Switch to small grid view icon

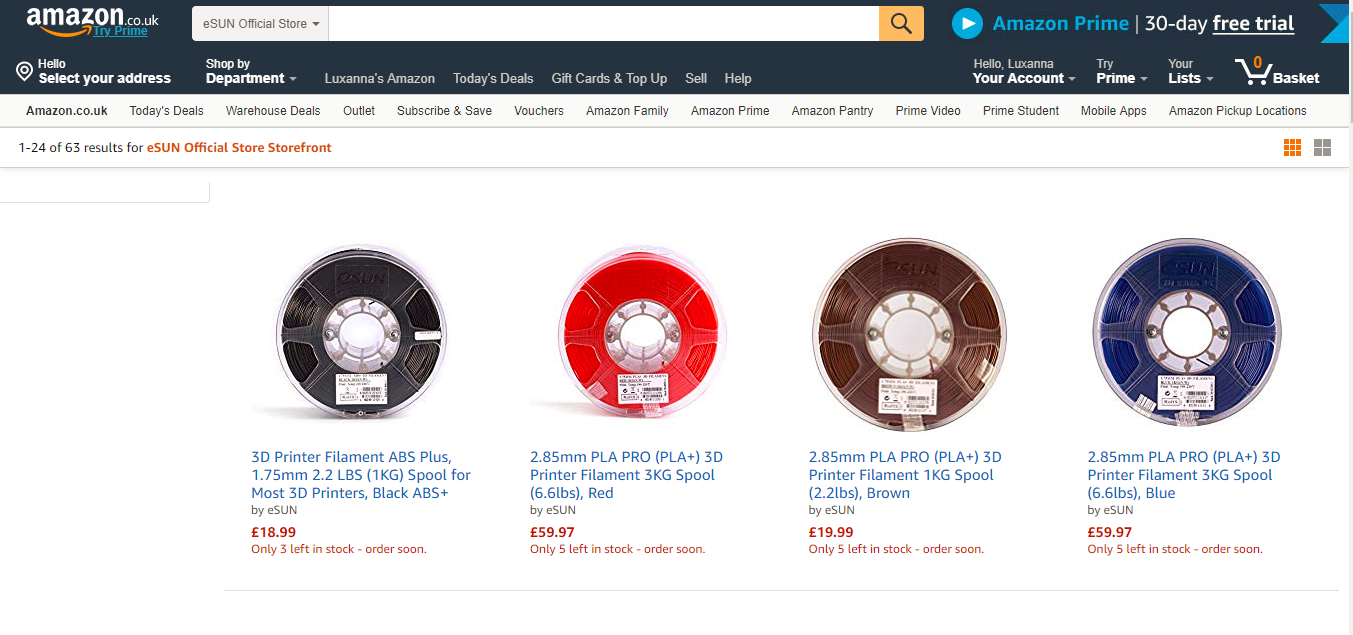click(1292, 148)
